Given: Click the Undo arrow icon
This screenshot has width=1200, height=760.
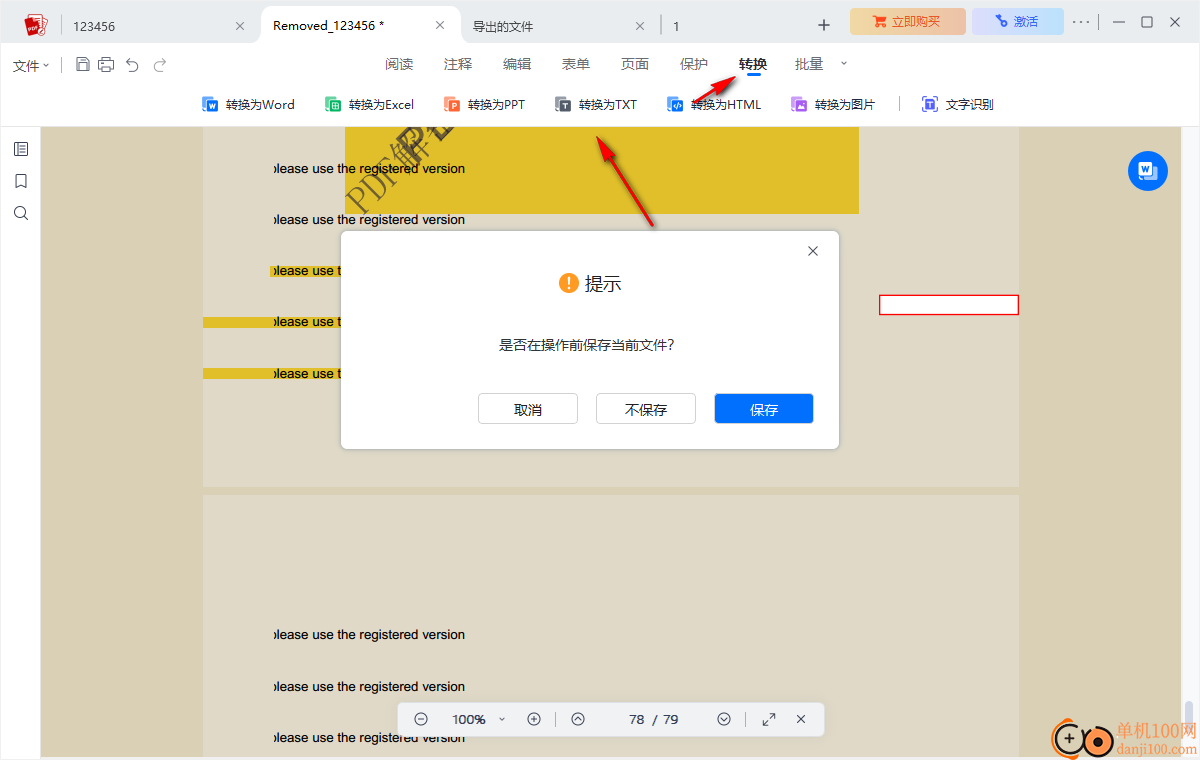Looking at the screenshot, I should coord(132,65).
